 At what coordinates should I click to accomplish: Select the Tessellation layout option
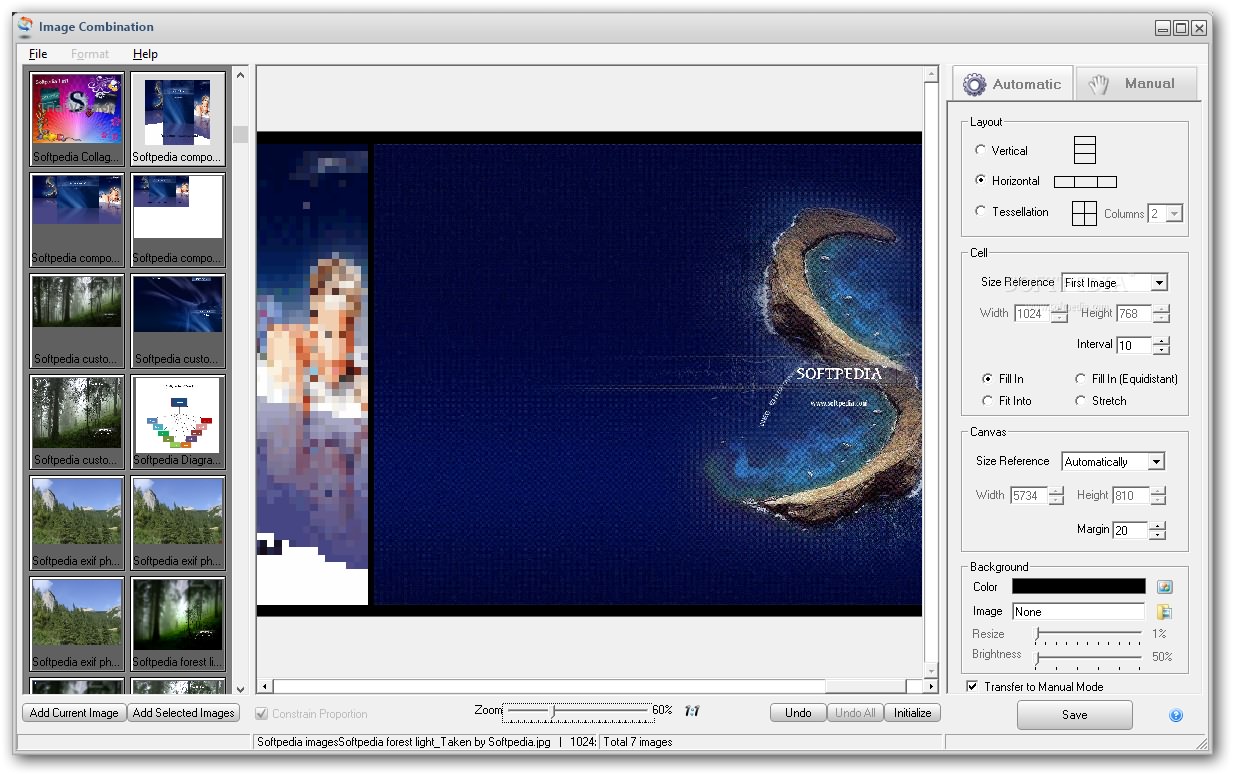coord(1012,212)
